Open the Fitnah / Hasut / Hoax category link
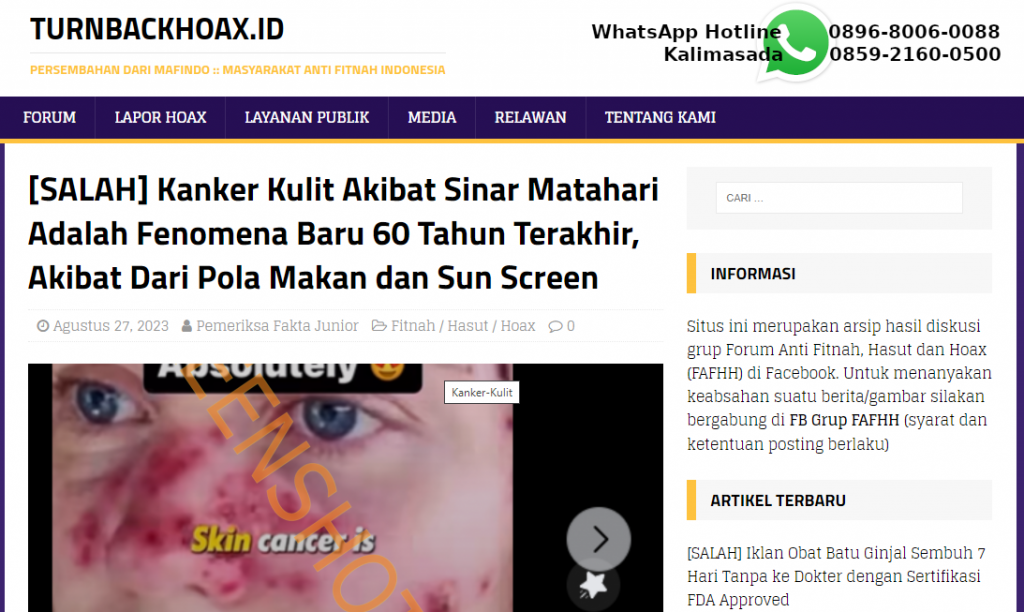The height and width of the screenshot is (612, 1024). point(463,326)
